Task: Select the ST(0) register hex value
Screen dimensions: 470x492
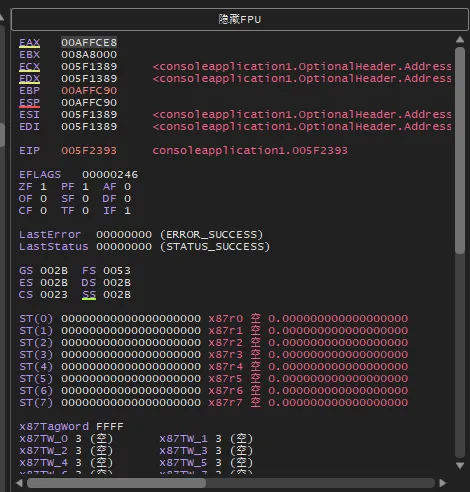Action: (x=131, y=319)
